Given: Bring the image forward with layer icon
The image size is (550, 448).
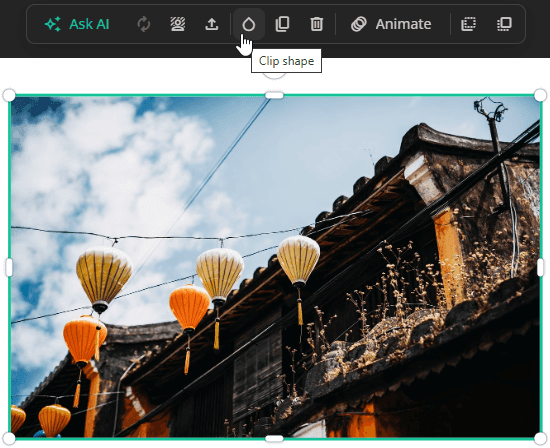Looking at the screenshot, I should [x=504, y=24].
